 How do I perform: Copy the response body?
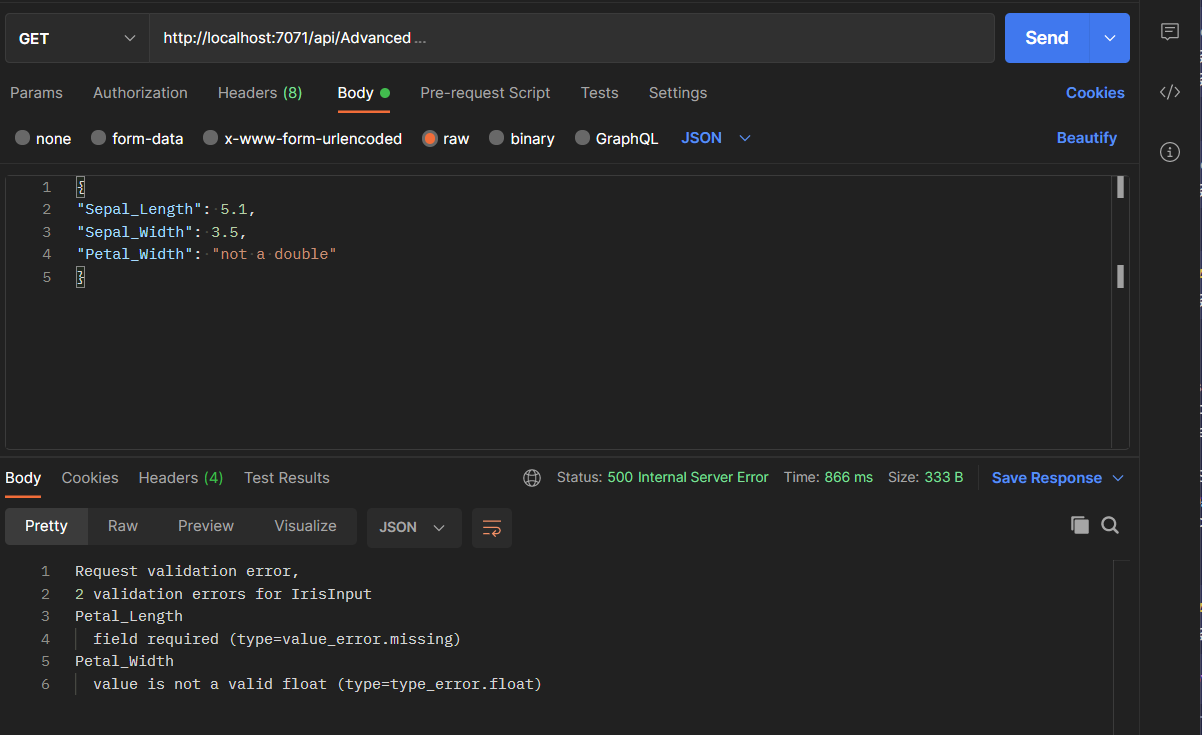pos(1080,524)
